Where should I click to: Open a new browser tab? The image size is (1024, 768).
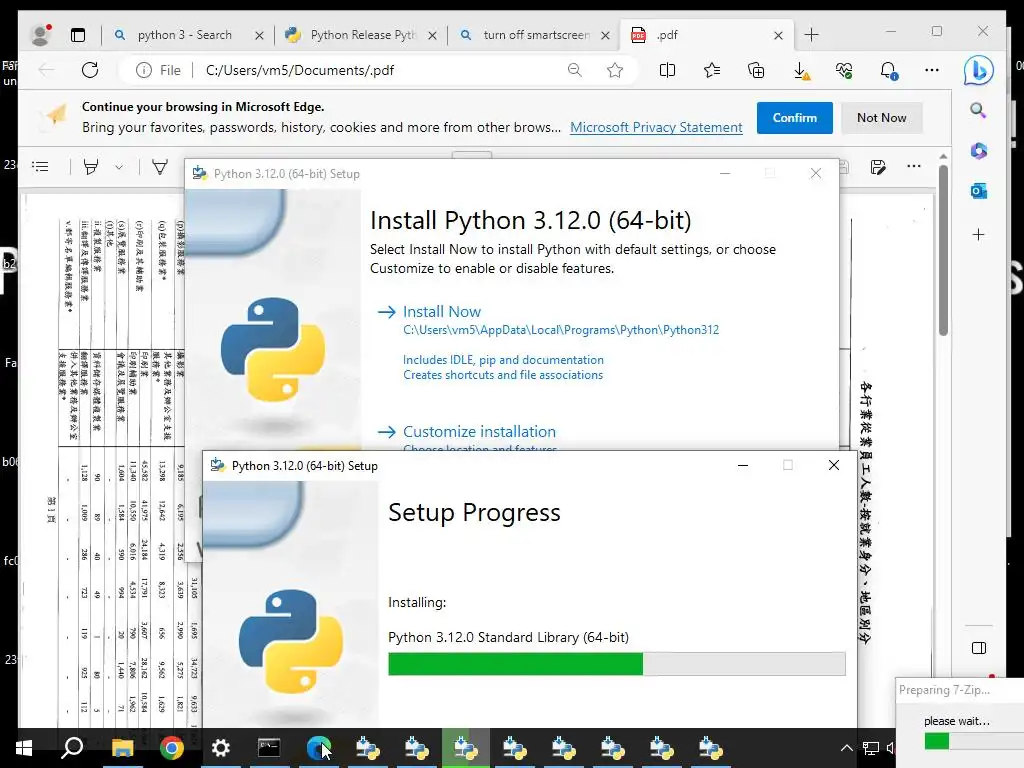(x=811, y=35)
